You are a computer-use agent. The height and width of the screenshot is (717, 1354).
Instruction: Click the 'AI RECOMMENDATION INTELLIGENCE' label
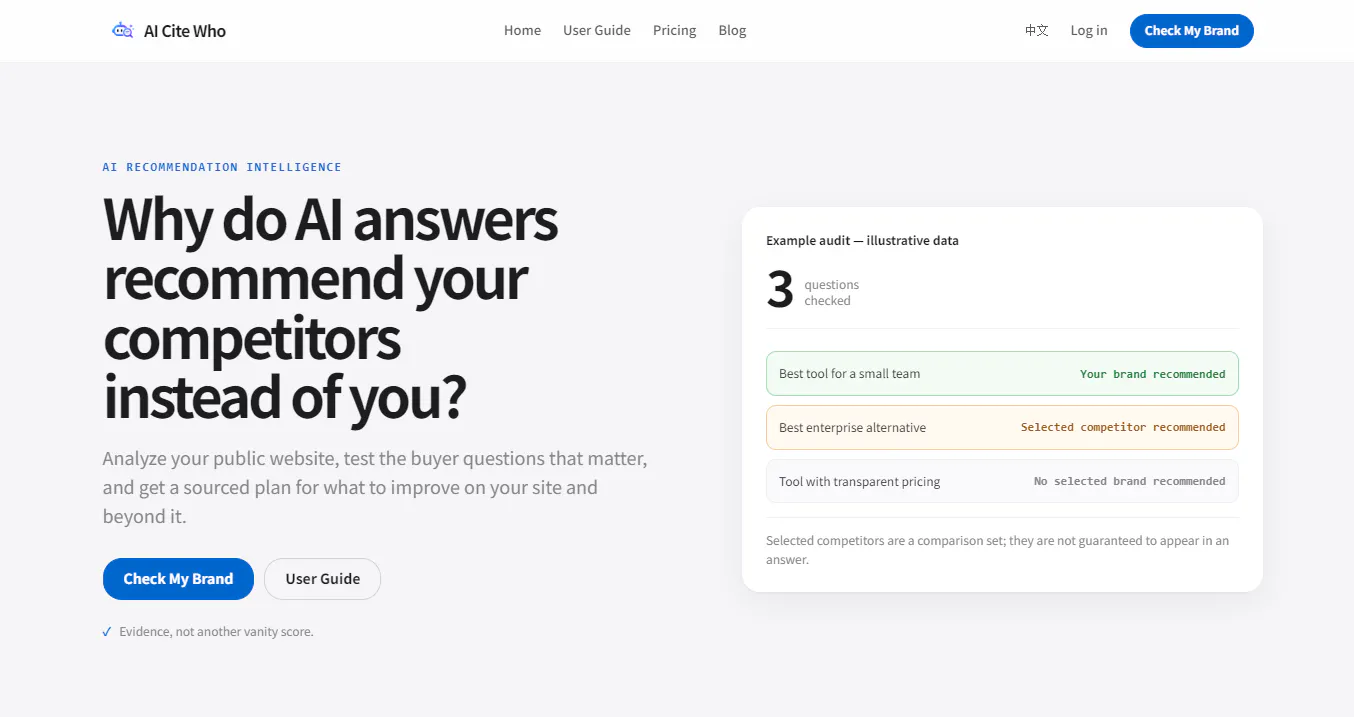(222, 167)
